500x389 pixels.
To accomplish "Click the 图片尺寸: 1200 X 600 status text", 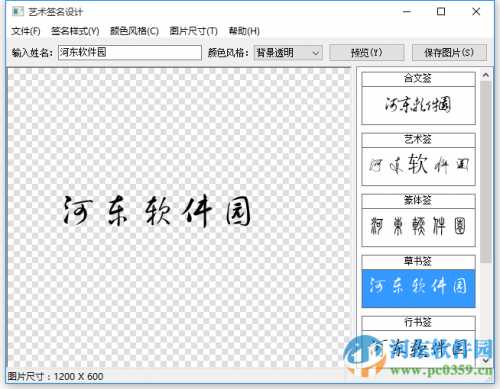I will point(55,377).
